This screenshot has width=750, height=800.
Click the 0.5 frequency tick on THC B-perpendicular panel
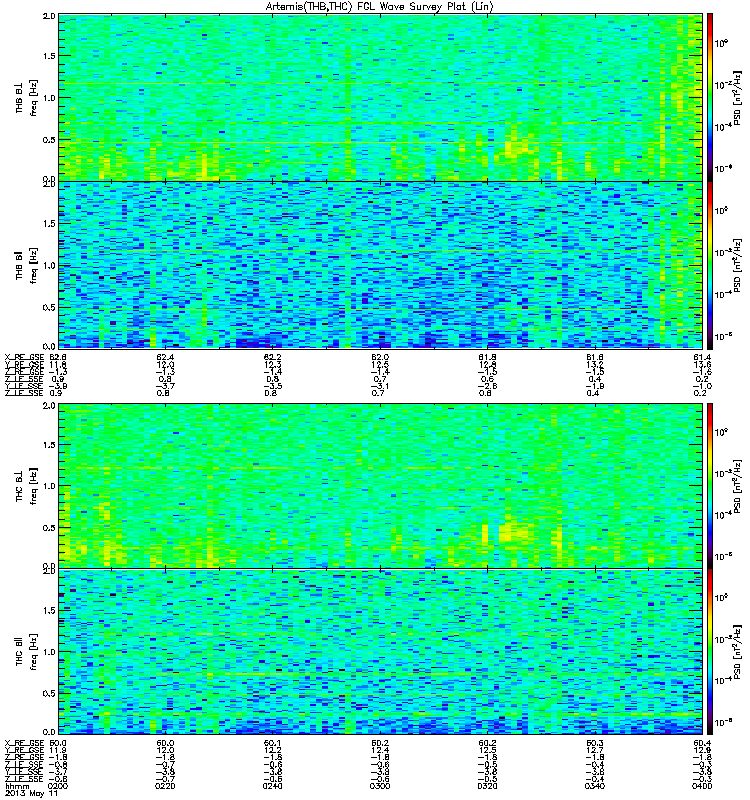tap(49, 528)
